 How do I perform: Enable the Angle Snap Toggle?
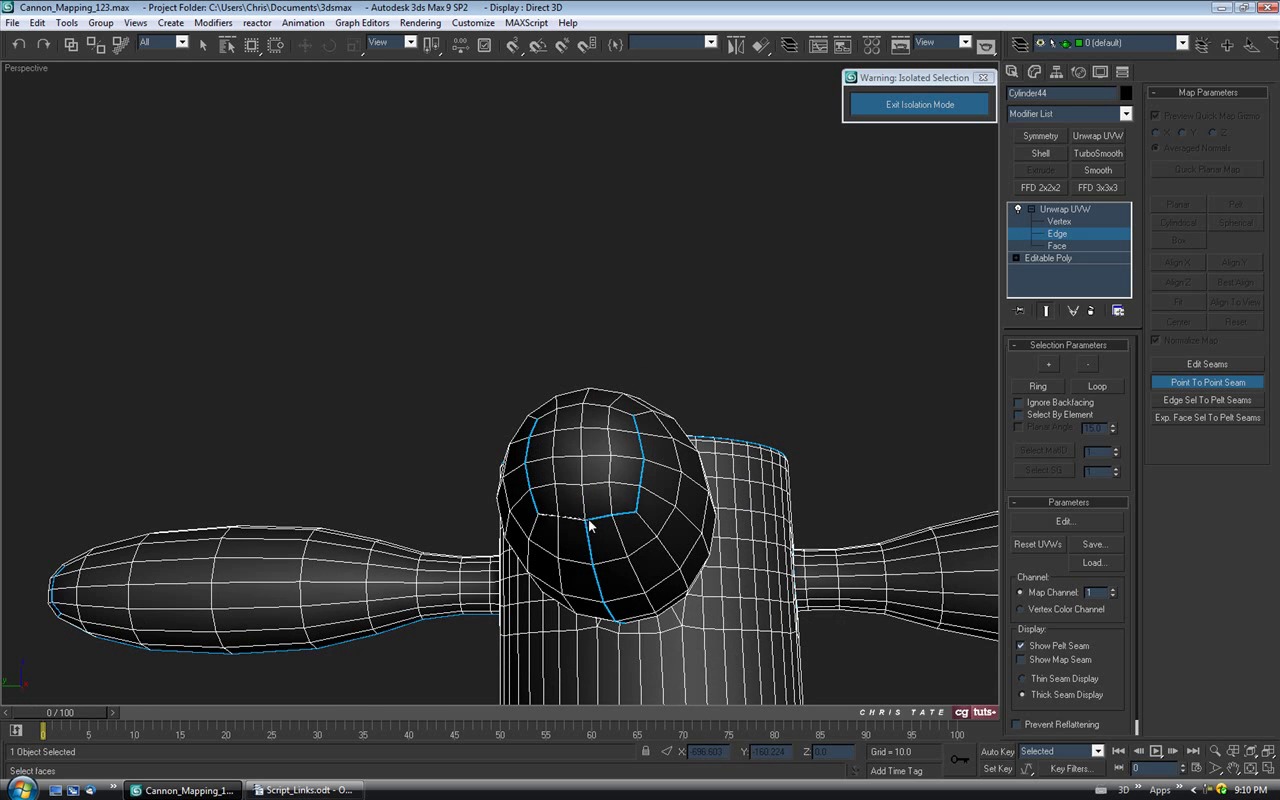[x=538, y=45]
